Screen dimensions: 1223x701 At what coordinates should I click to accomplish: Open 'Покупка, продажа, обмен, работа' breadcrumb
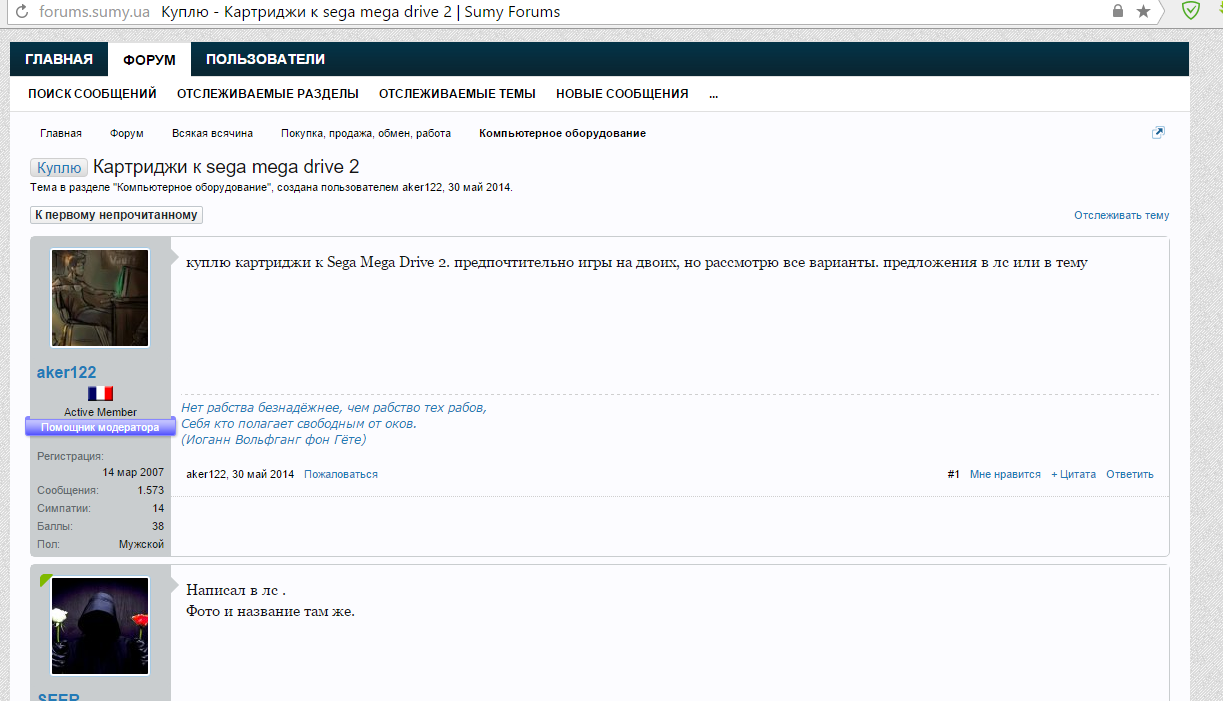pyautogui.click(x=365, y=133)
